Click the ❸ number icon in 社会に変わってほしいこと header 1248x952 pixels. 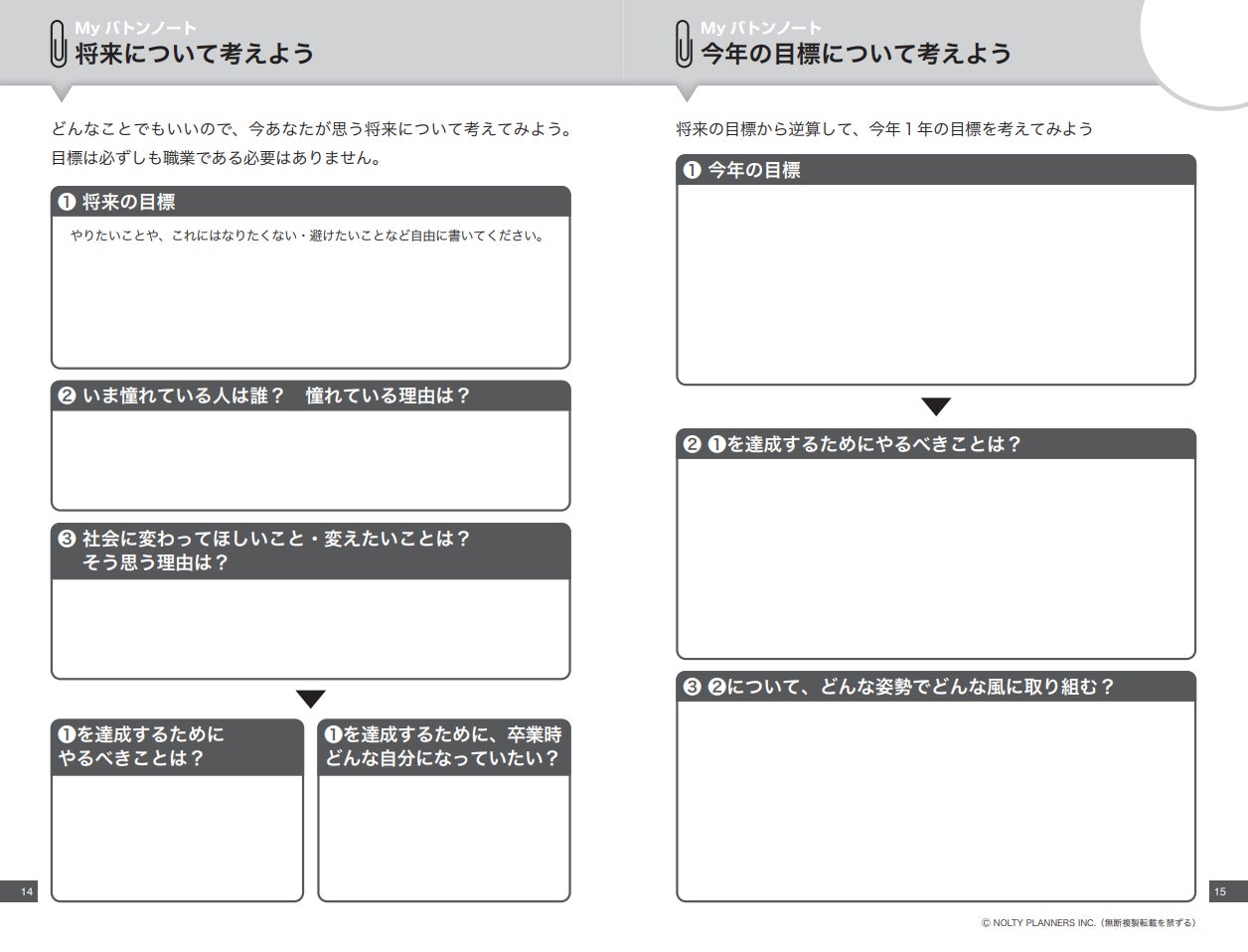click(67, 539)
